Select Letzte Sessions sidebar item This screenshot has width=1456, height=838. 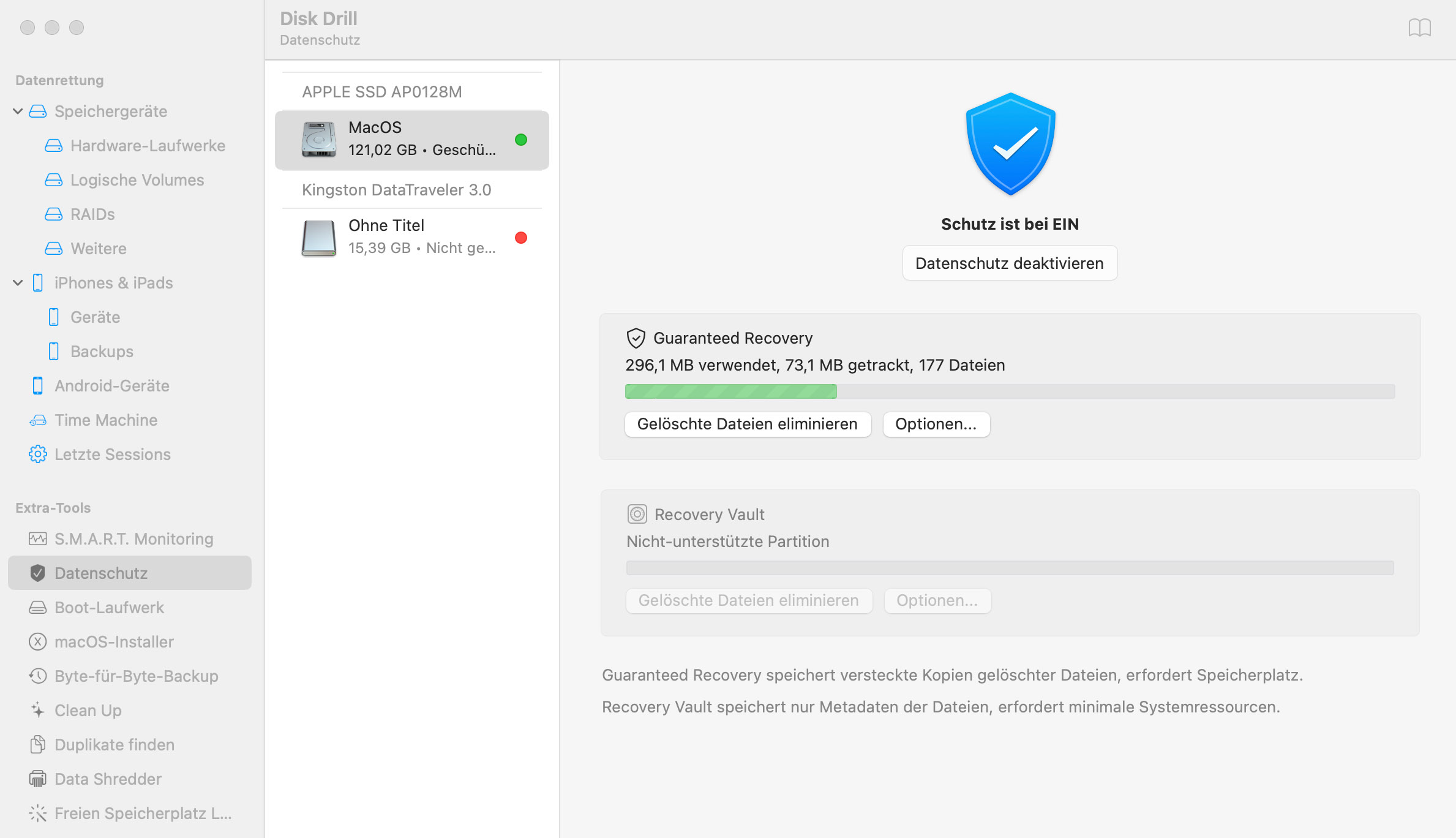114,453
